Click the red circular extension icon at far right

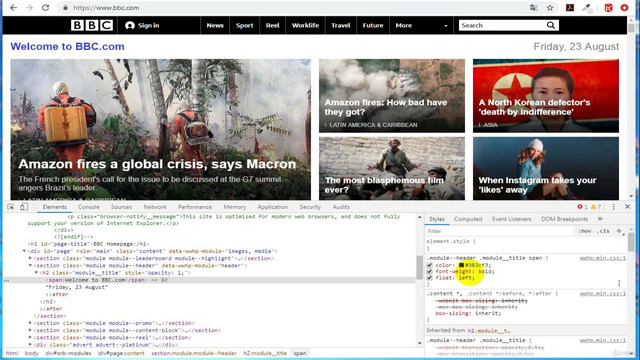(624, 8)
